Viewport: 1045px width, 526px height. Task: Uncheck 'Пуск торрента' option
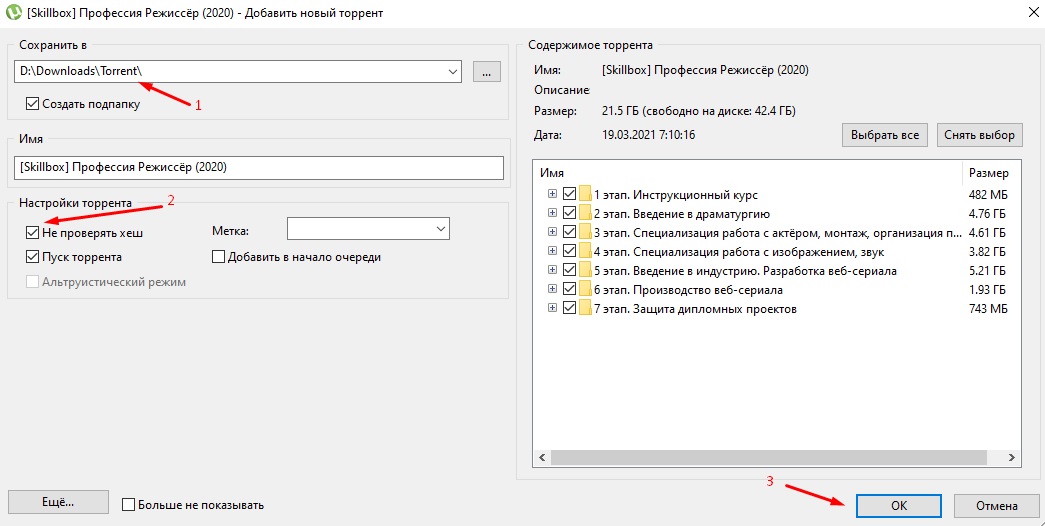tap(33, 257)
